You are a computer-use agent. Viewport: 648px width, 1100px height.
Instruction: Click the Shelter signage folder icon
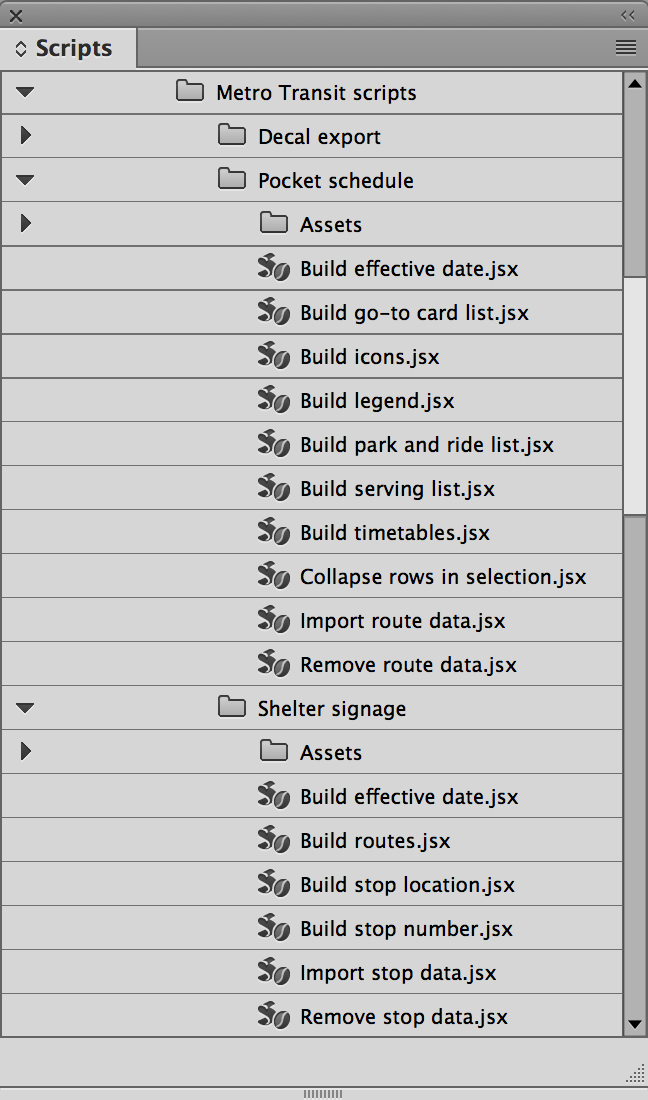click(232, 708)
